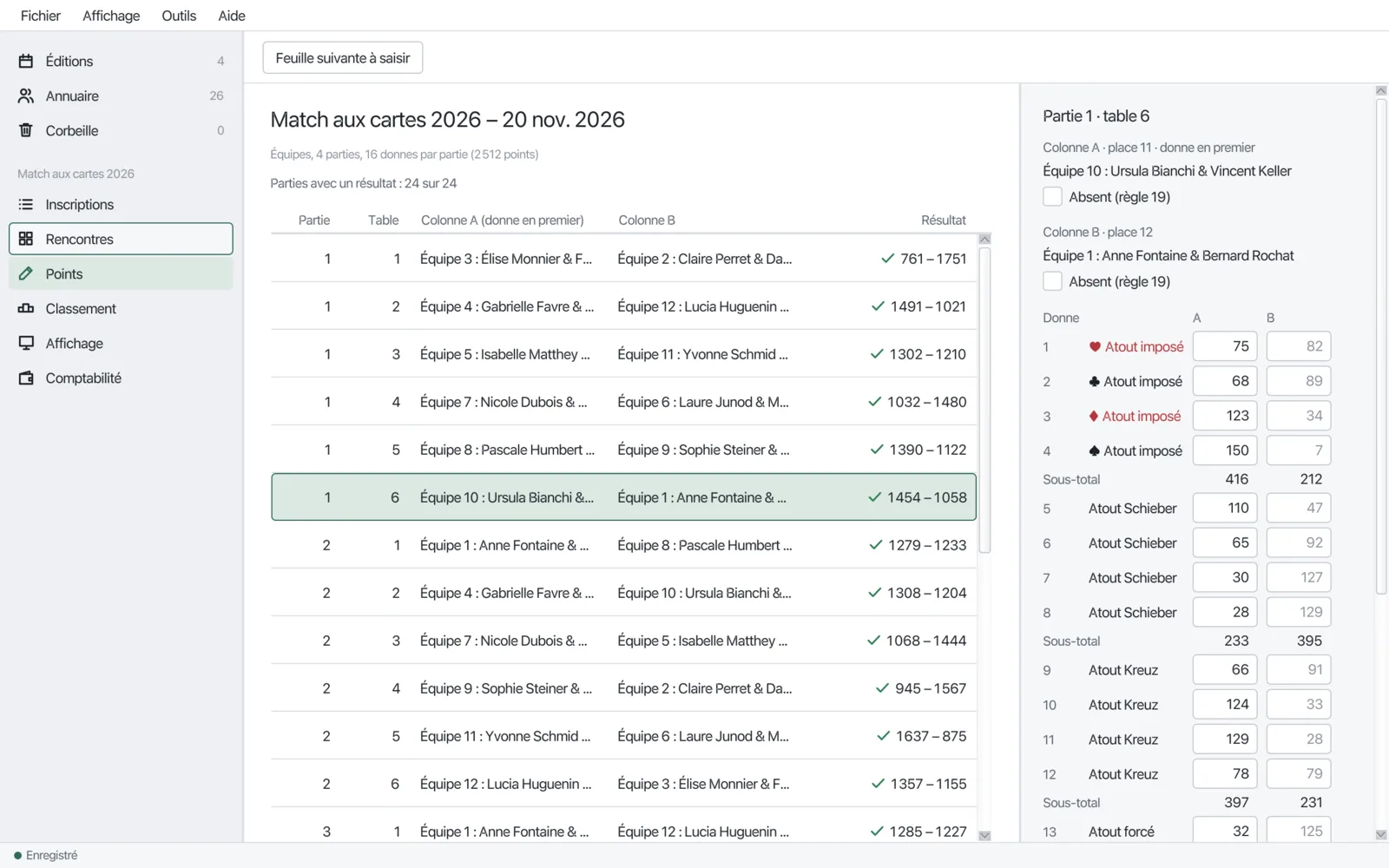Select the match row with result 1068 – 1444
This screenshot has width=1389, height=868.
pyautogui.click(x=623, y=641)
